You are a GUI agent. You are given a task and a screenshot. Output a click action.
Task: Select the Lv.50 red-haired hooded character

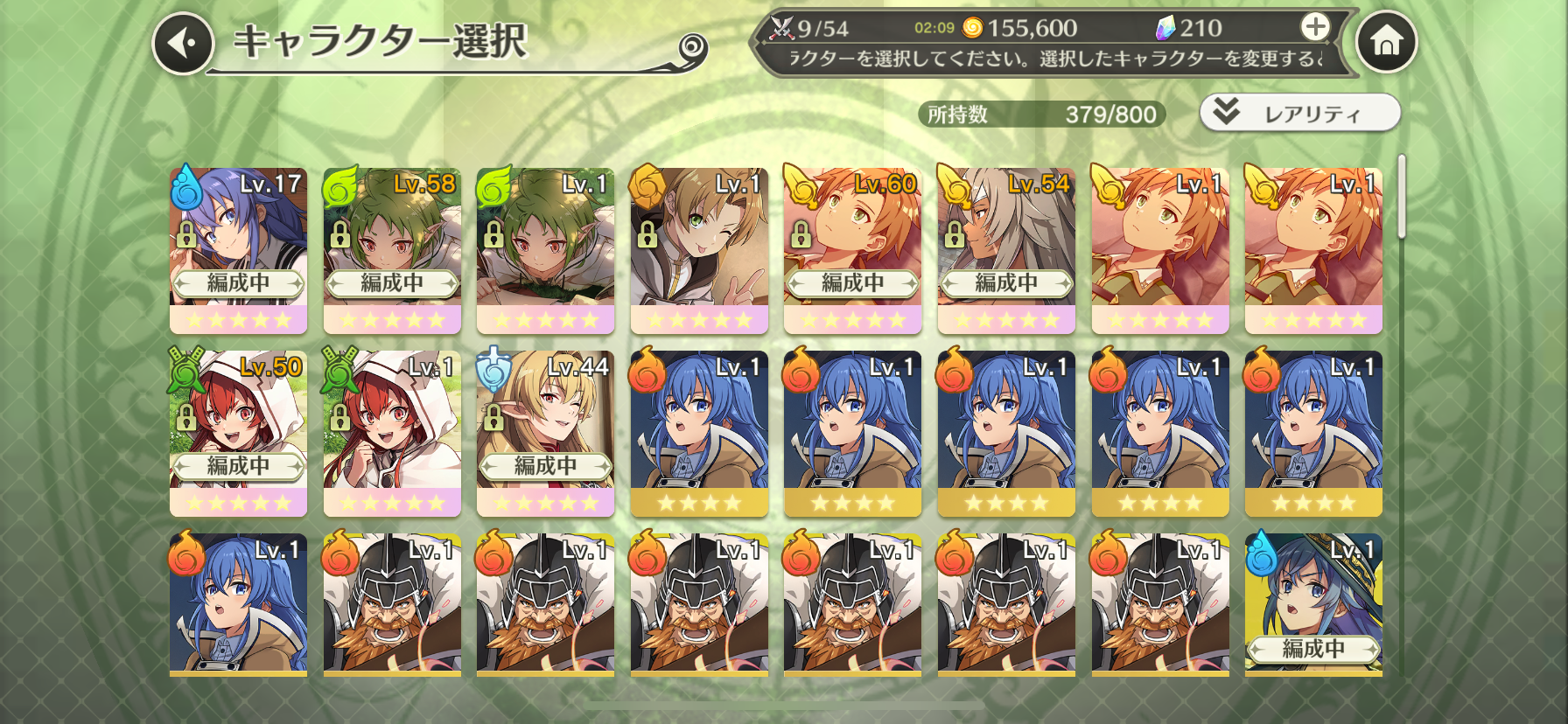pyautogui.click(x=238, y=433)
